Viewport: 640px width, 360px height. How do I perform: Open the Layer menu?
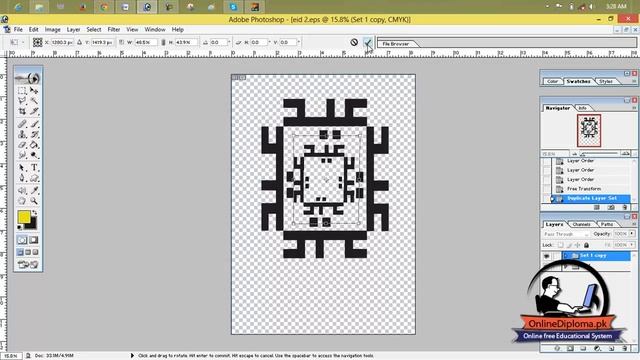[73, 29]
